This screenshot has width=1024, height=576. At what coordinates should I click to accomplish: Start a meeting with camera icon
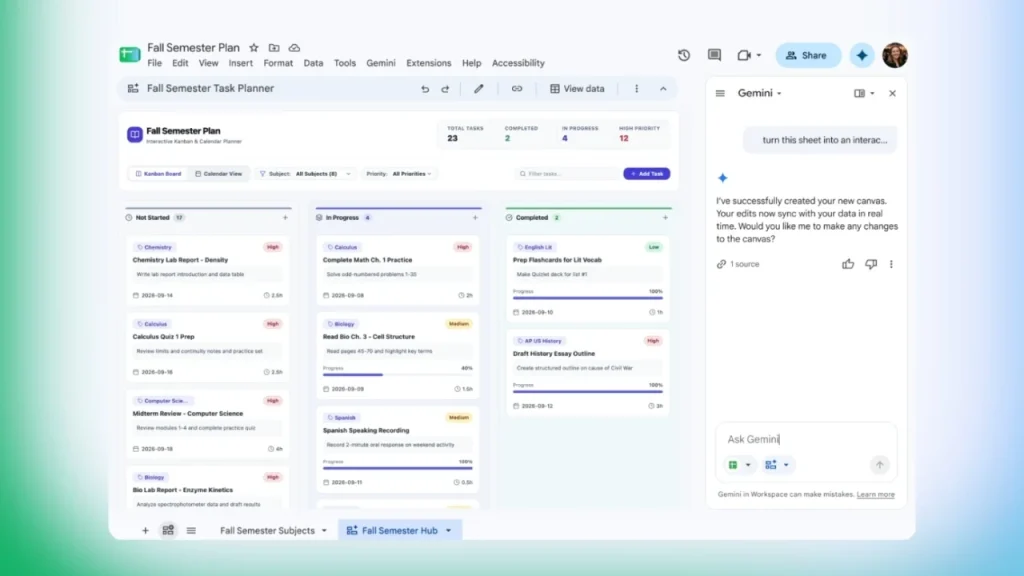[744, 56]
